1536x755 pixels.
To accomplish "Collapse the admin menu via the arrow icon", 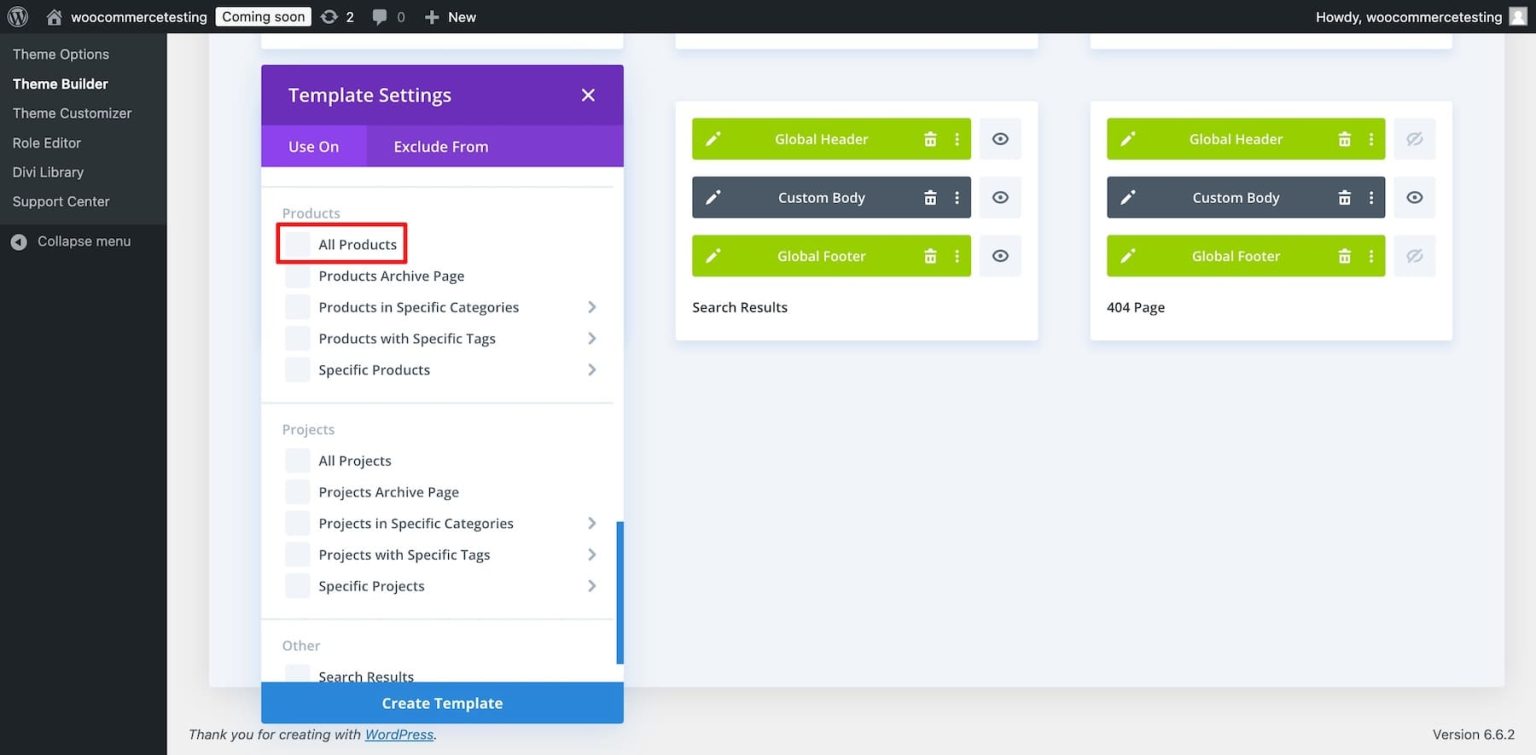I will tap(19, 241).
